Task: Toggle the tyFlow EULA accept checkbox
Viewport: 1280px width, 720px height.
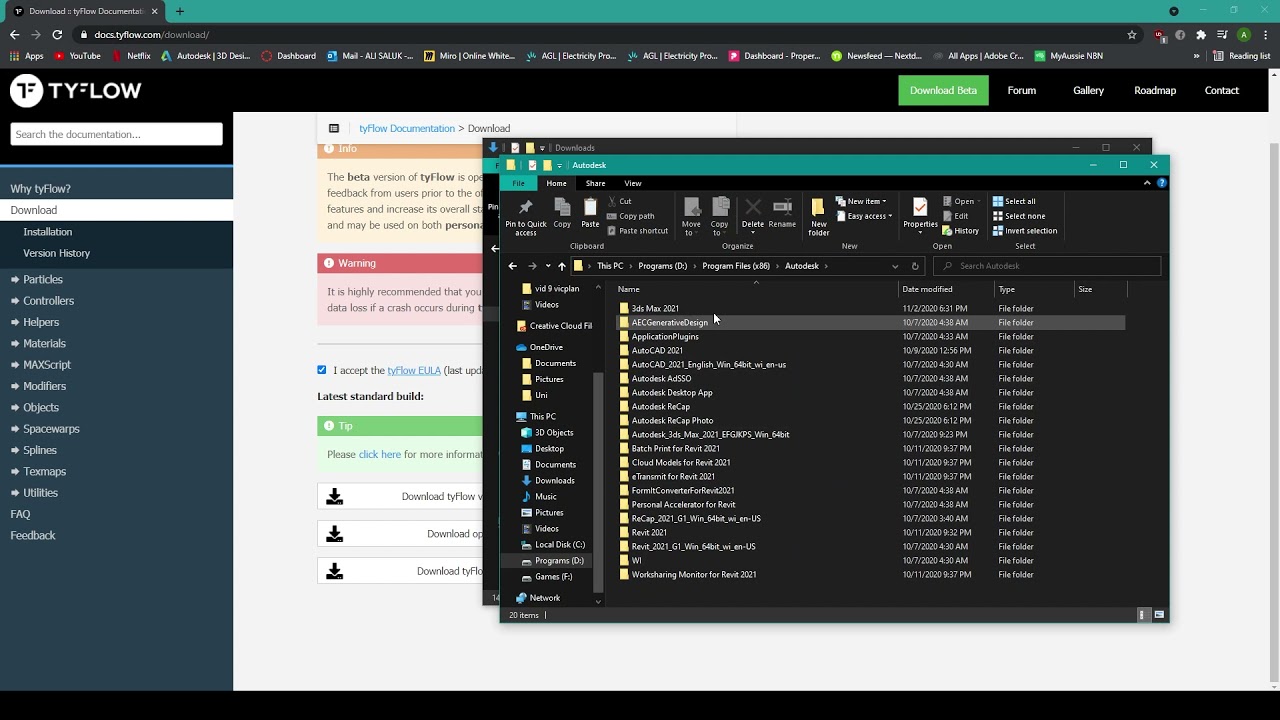Action: pos(322,370)
